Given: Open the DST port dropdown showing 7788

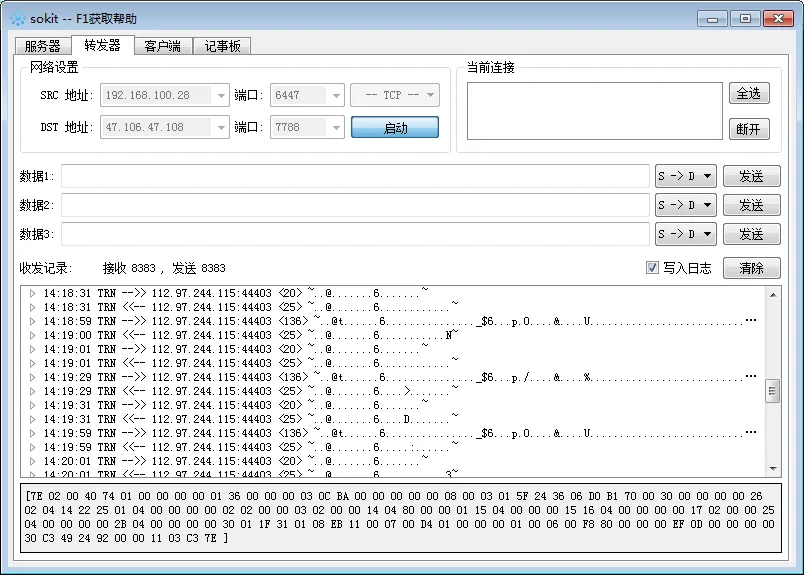Looking at the screenshot, I should point(307,127).
